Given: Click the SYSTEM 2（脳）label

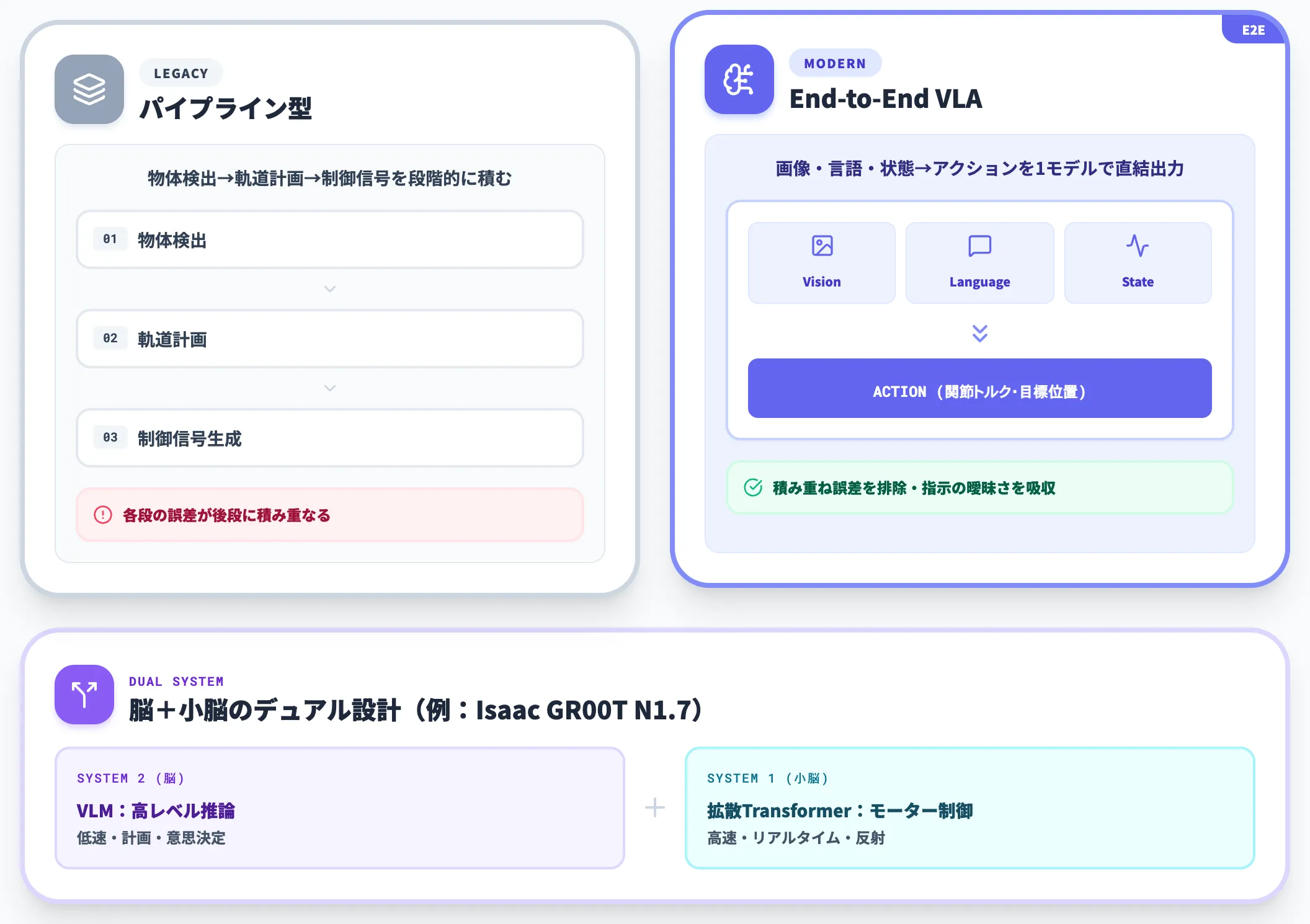Looking at the screenshot, I should pos(130,778).
